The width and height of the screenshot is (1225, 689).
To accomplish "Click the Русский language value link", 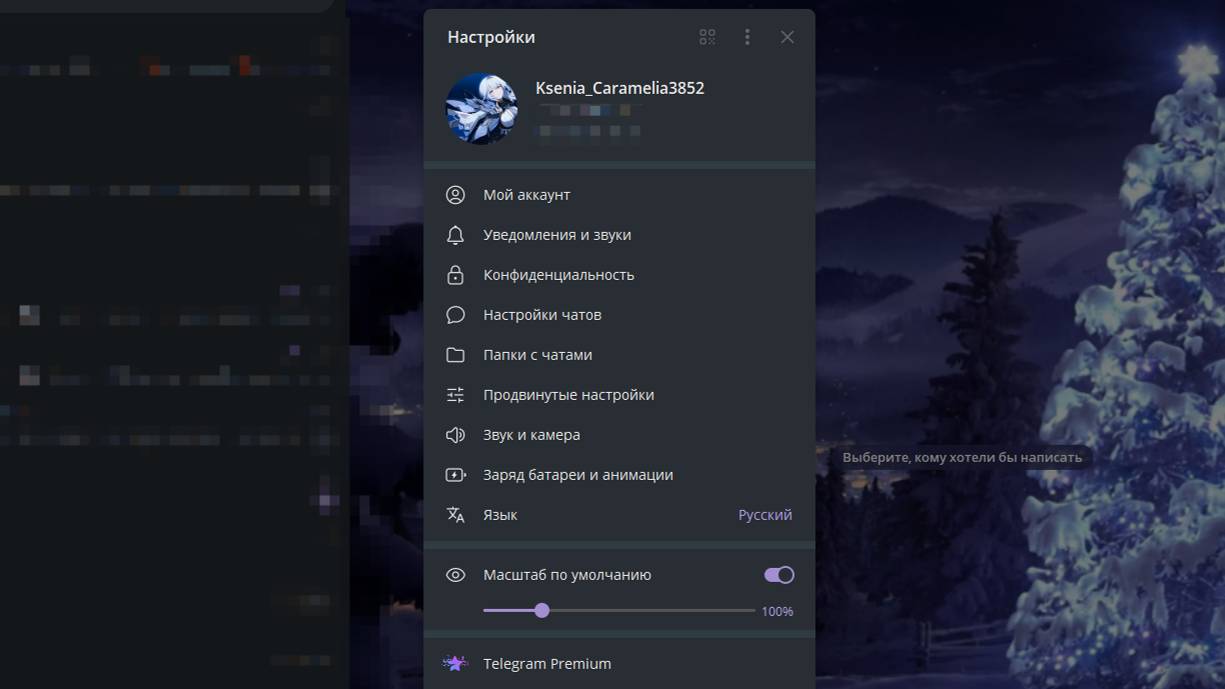I will pos(765,515).
